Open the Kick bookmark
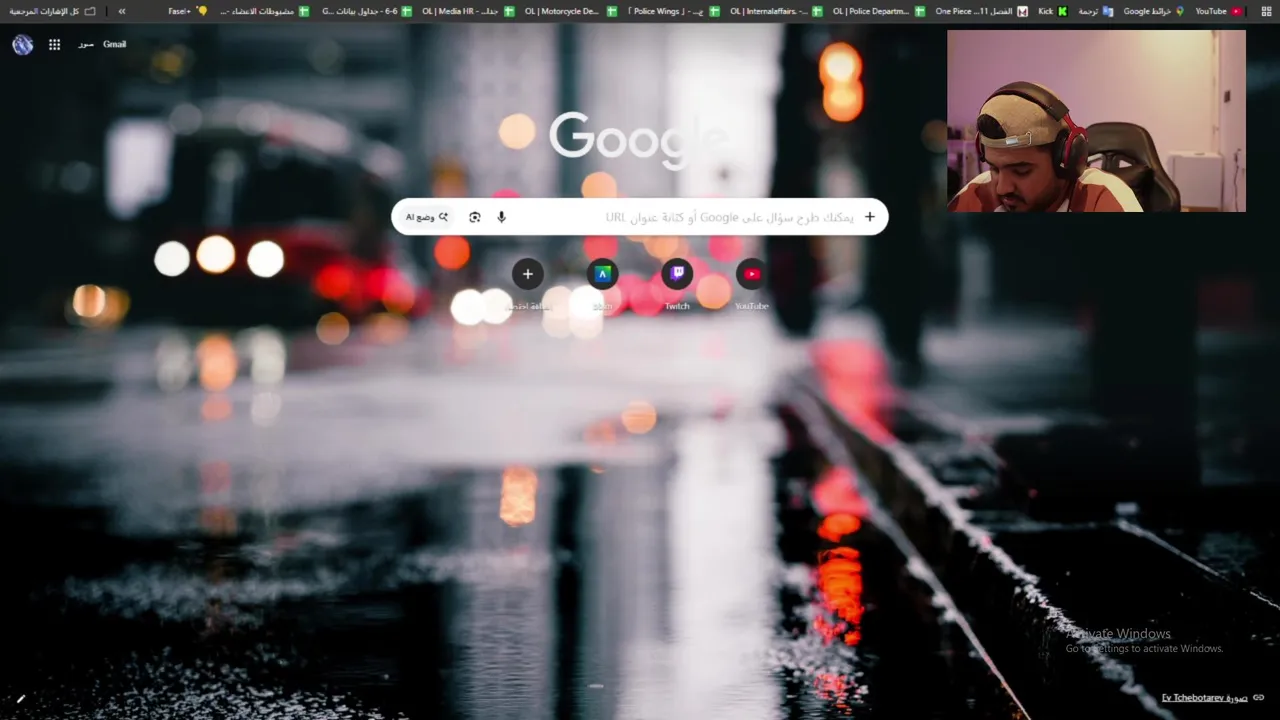This screenshot has width=1280, height=720. 1052,11
